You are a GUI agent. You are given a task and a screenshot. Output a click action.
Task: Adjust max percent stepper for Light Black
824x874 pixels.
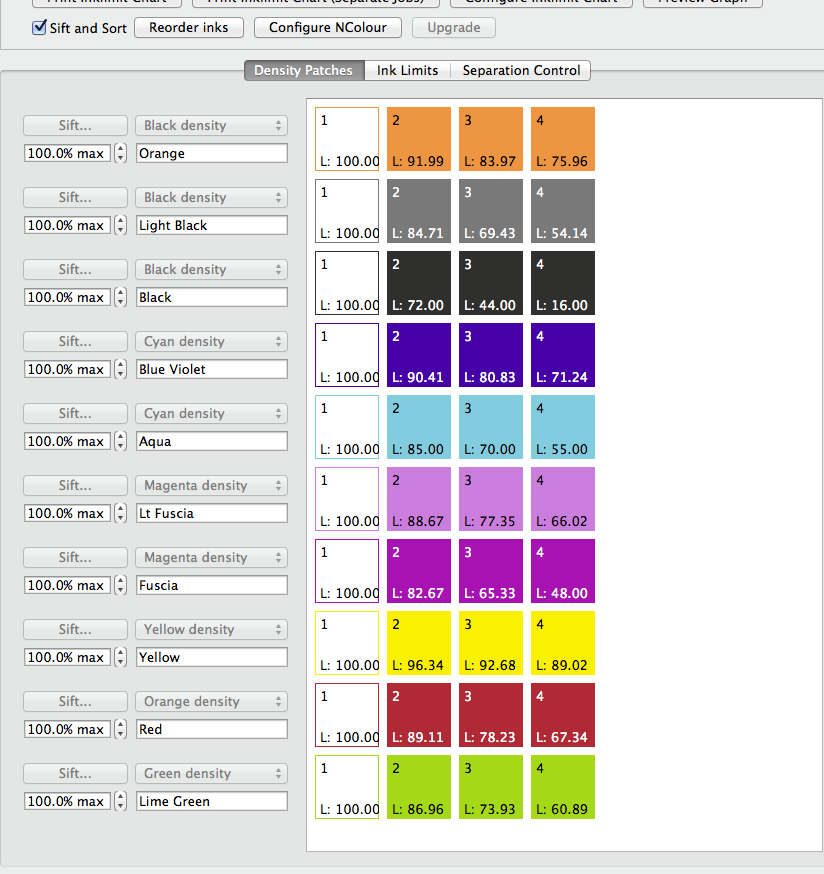tap(120, 225)
